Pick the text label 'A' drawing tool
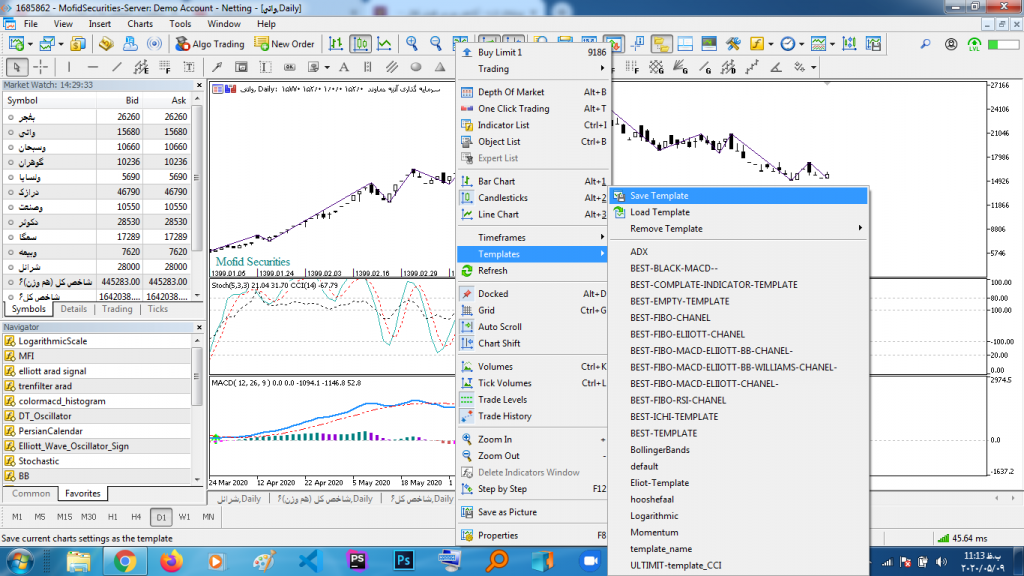The height and width of the screenshot is (576, 1024). click(x=343, y=67)
